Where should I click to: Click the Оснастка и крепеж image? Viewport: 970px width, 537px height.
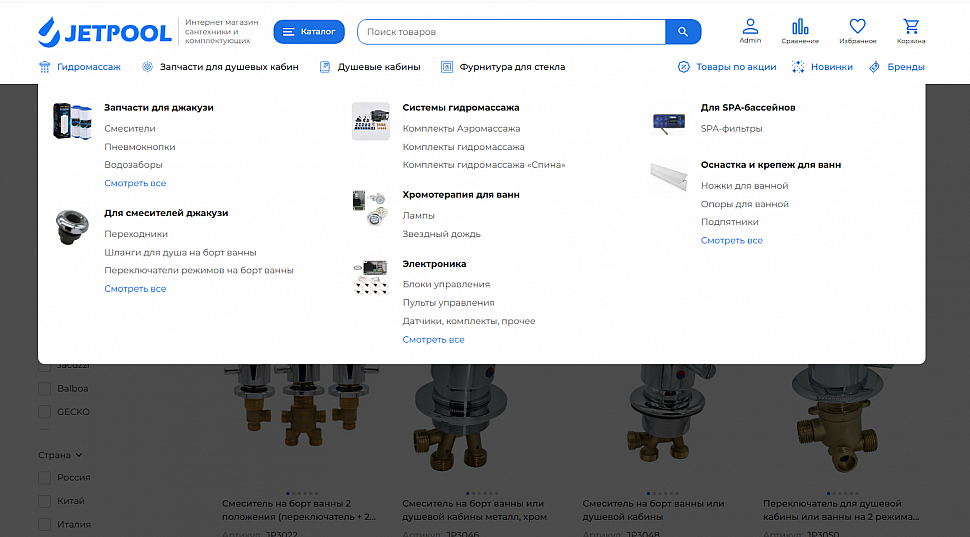point(669,176)
